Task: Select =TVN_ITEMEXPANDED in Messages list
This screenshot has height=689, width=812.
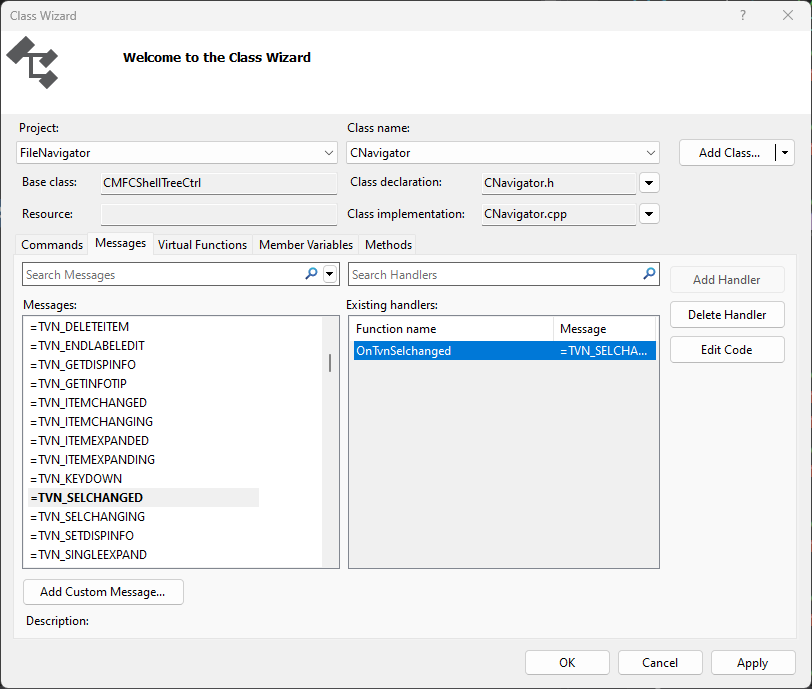Action: tap(90, 441)
